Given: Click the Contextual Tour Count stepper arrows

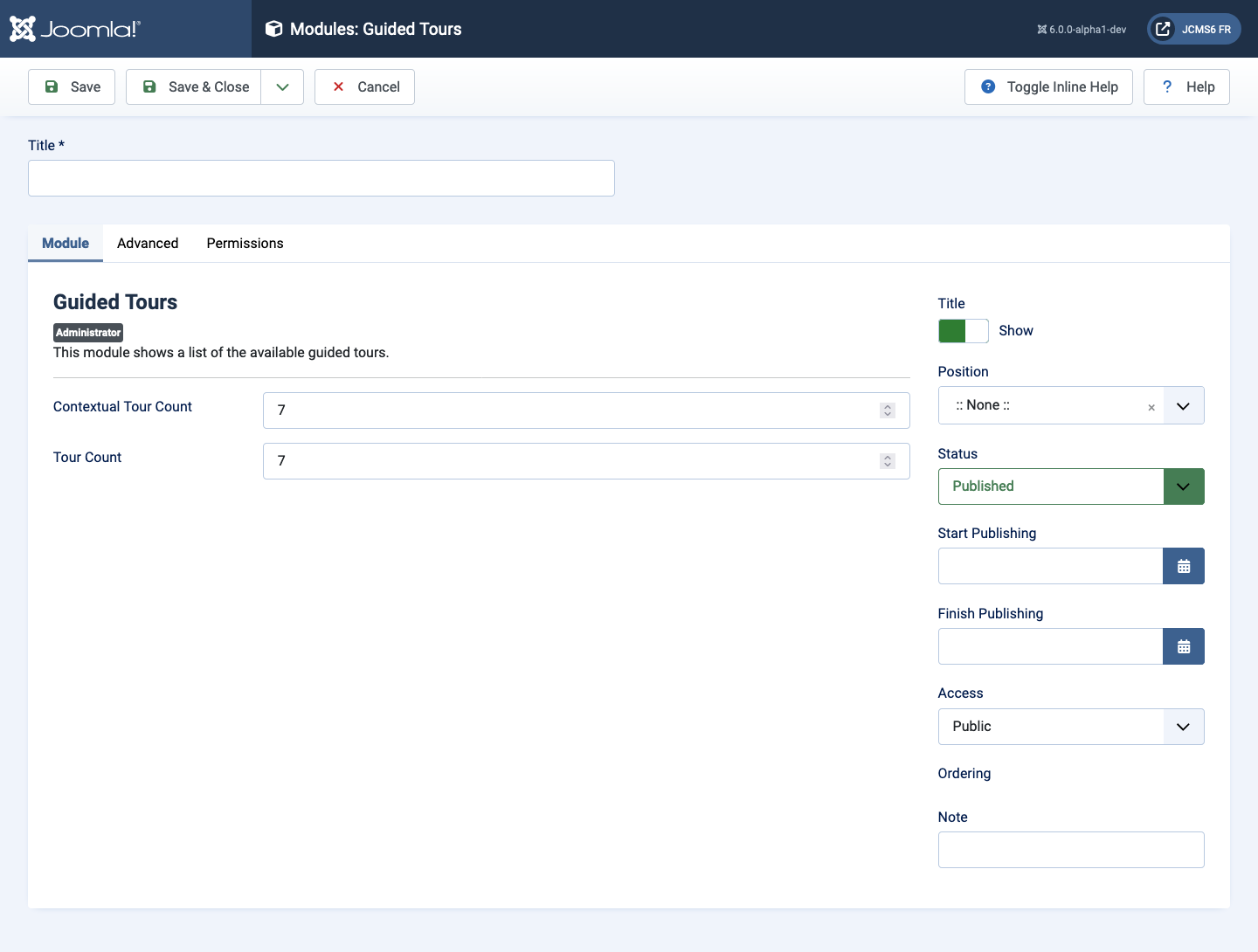Looking at the screenshot, I should point(888,410).
